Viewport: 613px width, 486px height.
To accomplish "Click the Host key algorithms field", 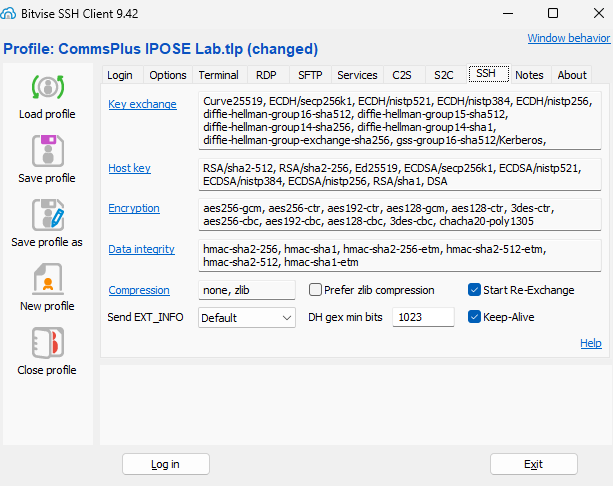I will (400, 174).
